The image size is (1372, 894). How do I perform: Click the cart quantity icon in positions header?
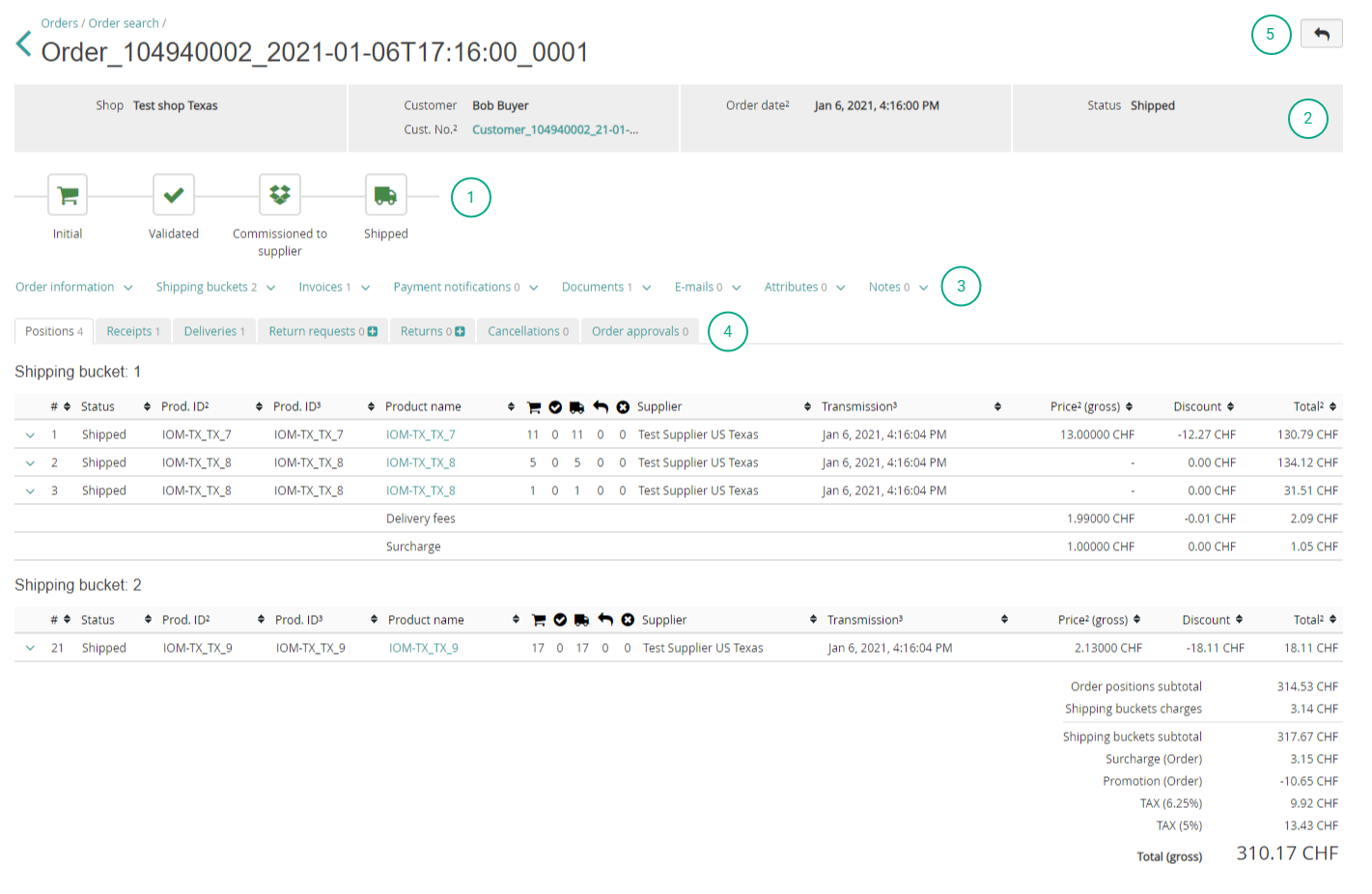pyautogui.click(x=534, y=406)
